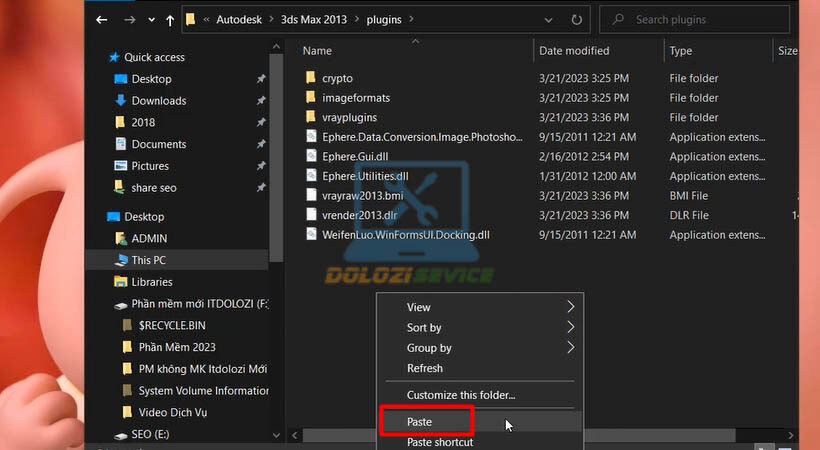Open the Phần Mềm 2023 folder
The height and width of the screenshot is (450, 820).
[177, 347]
